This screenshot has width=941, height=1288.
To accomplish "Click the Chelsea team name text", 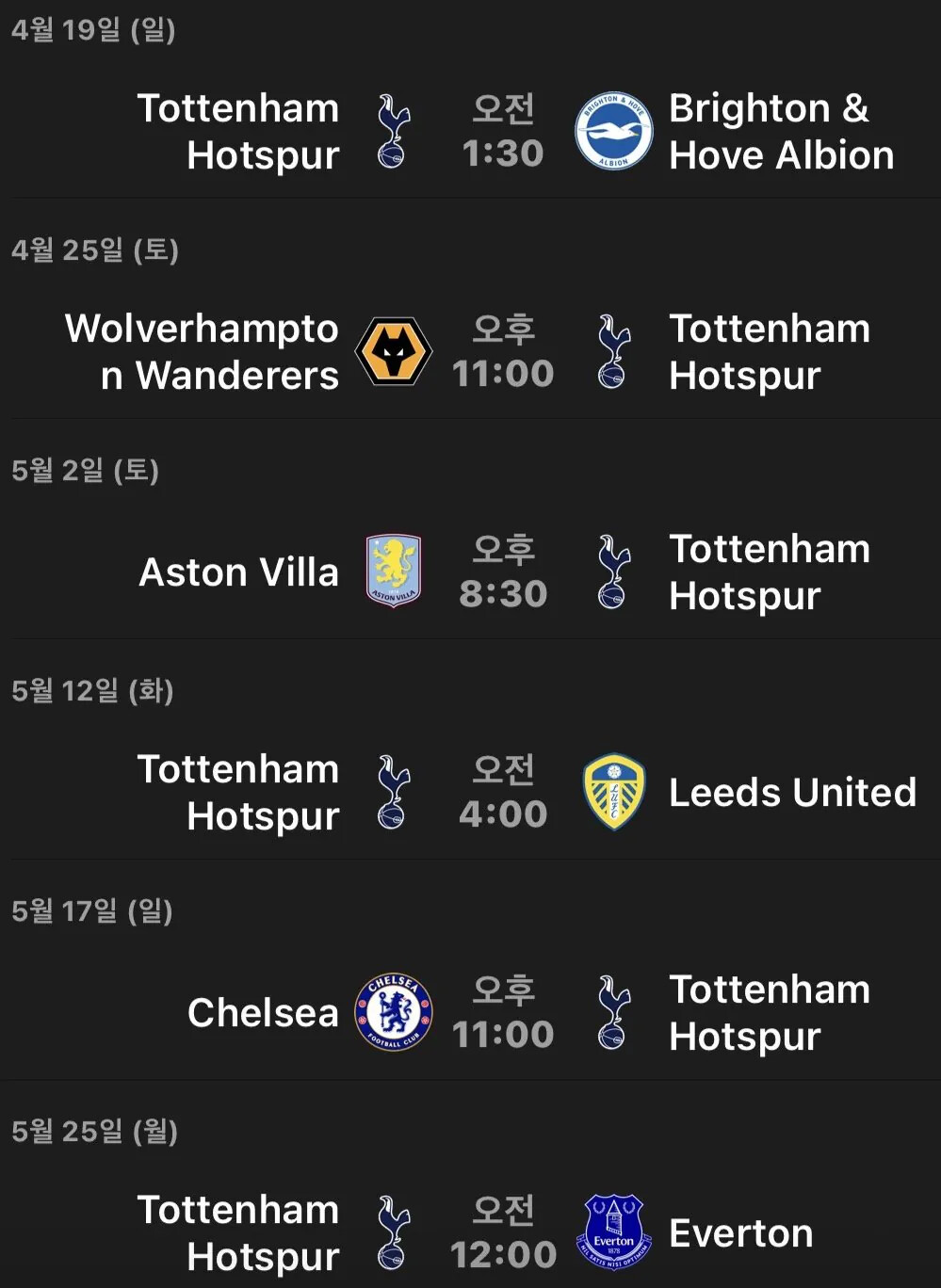I will click(263, 1013).
